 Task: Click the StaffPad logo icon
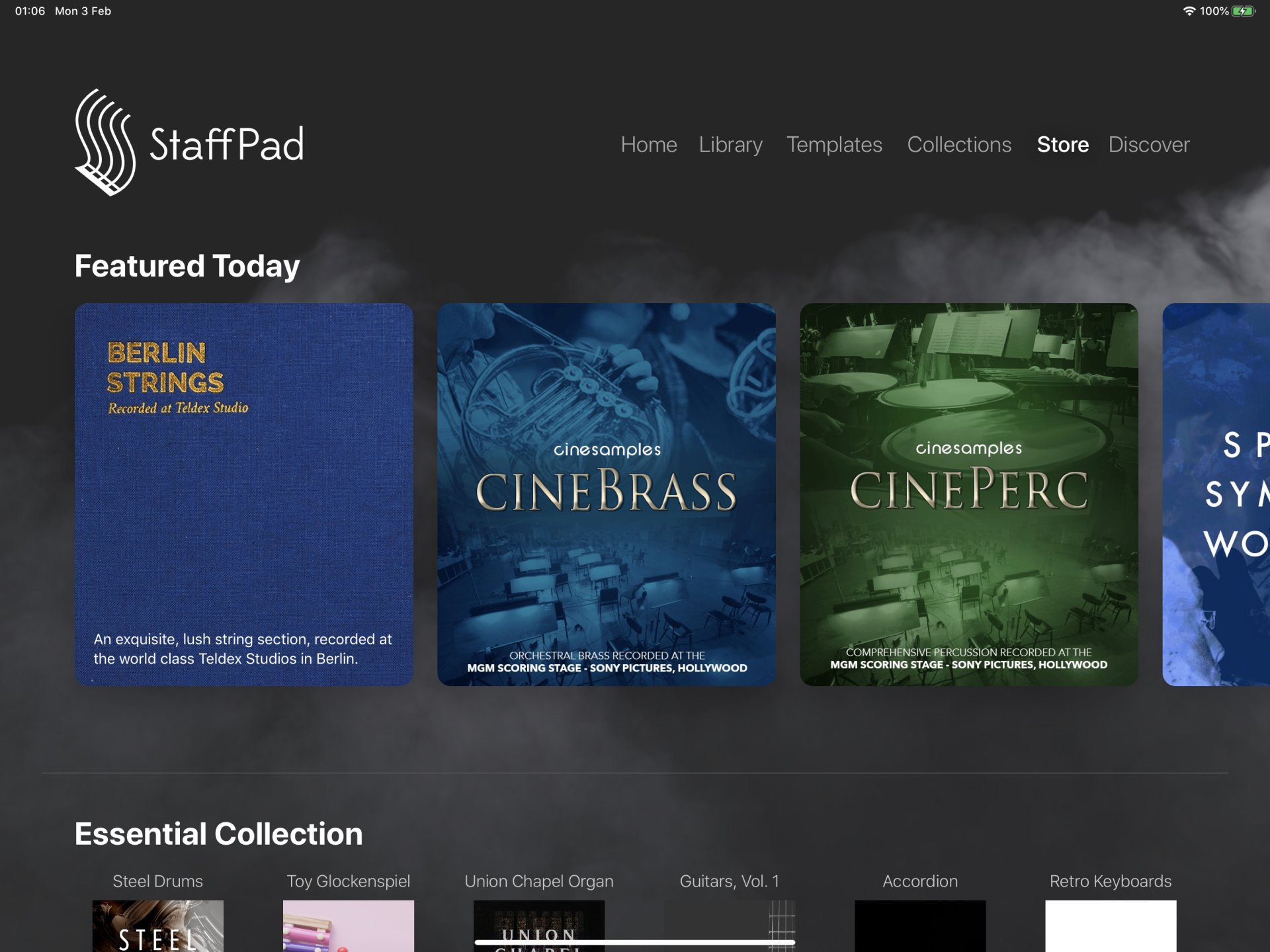click(x=106, y=142)
